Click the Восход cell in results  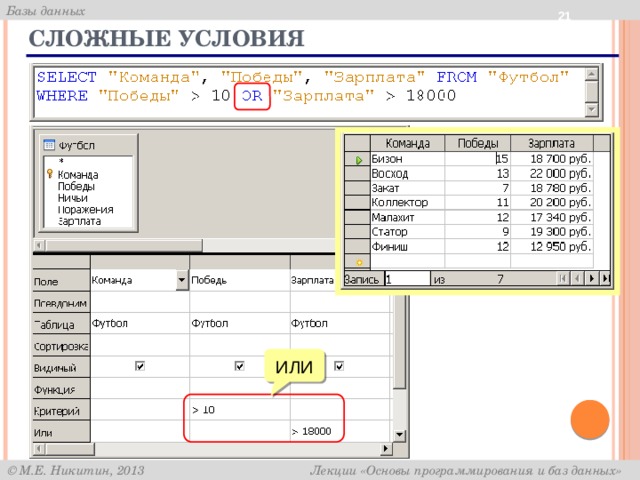click(407, 173)
